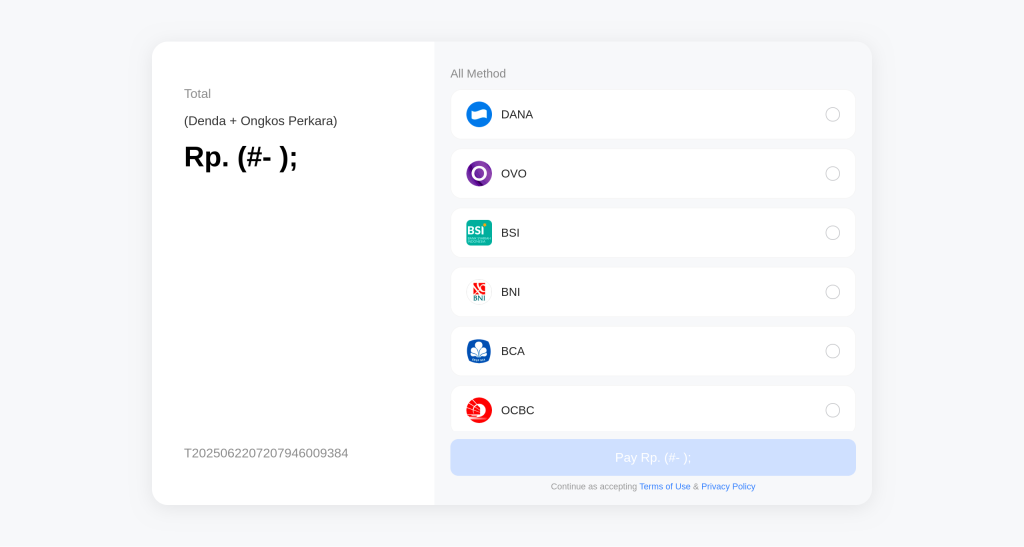Select the BCA radio button
1024x547 pixels.
[832, 351]
